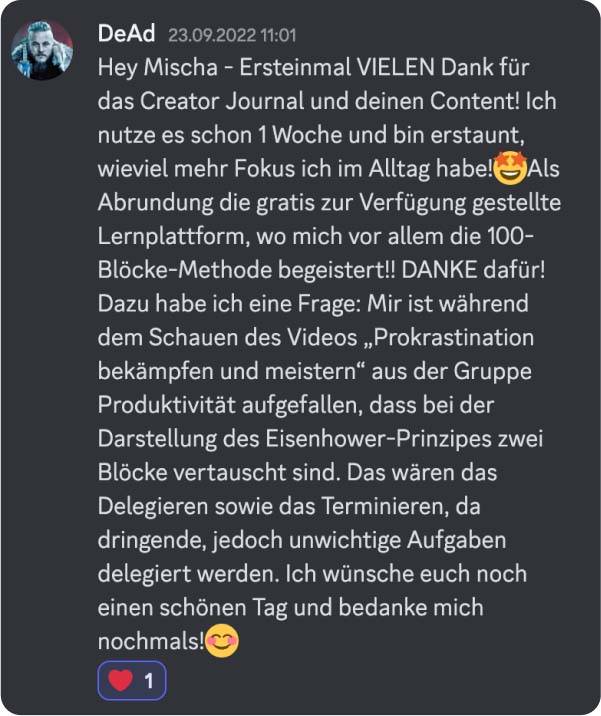Click the word 'Produktivität'
601x716 pixels.
click(x=166, y=405)
